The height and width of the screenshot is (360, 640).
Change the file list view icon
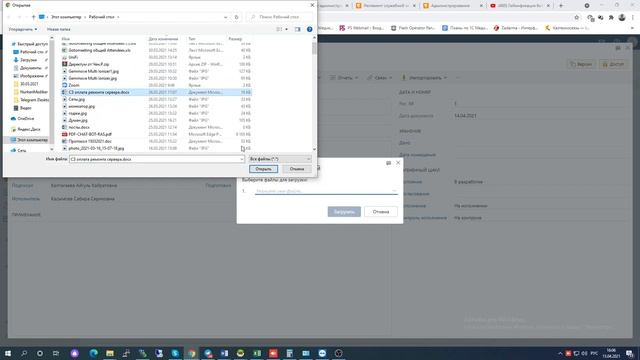pos(279,29)
